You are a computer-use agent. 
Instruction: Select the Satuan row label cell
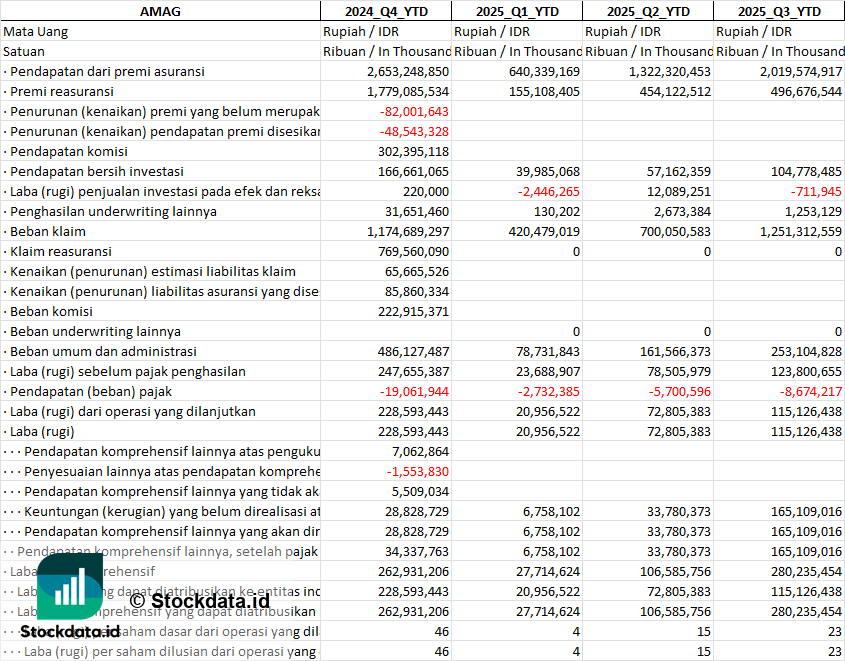(24, 51)
